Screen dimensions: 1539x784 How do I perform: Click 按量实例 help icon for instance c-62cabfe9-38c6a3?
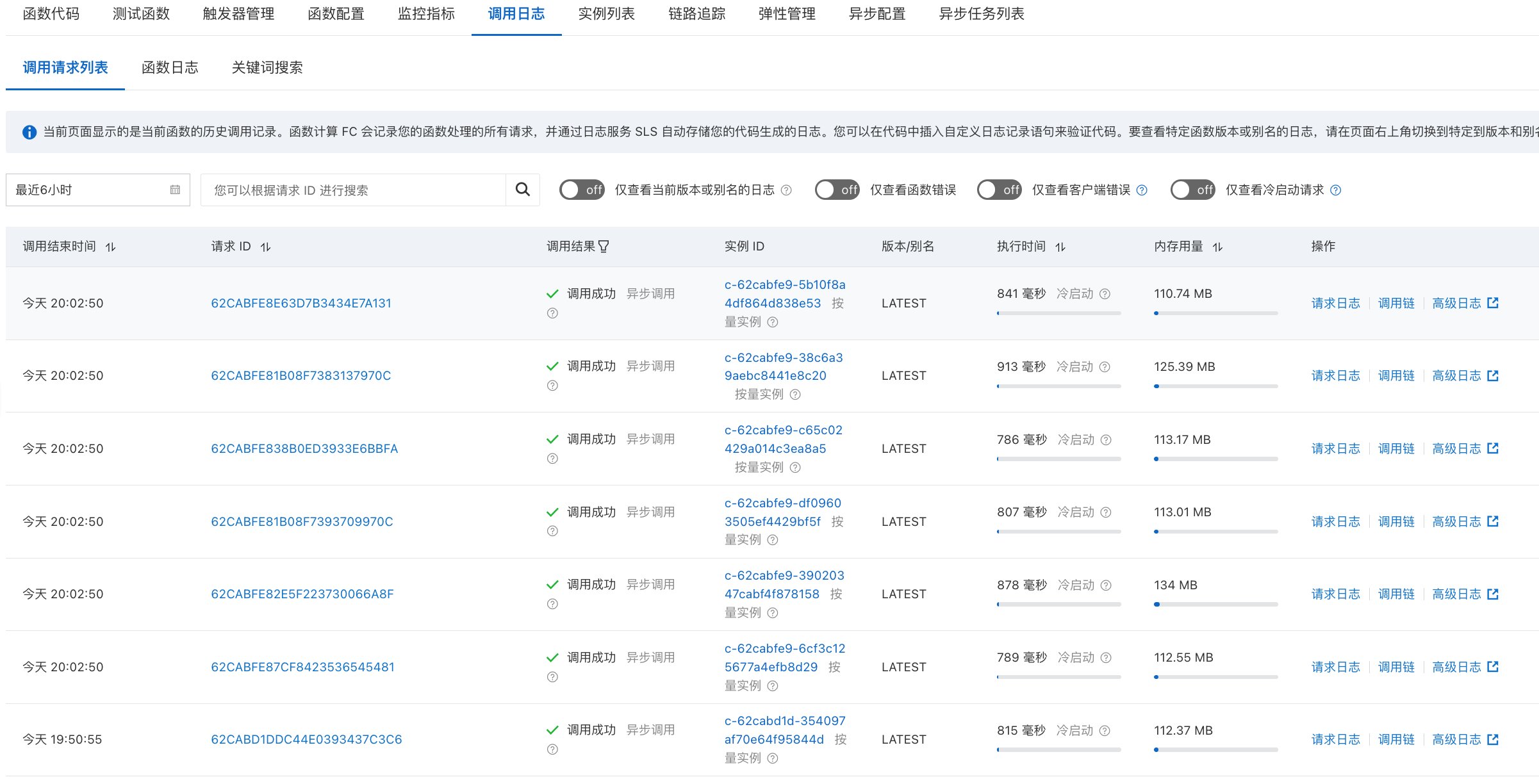click(x=795, y=395)
